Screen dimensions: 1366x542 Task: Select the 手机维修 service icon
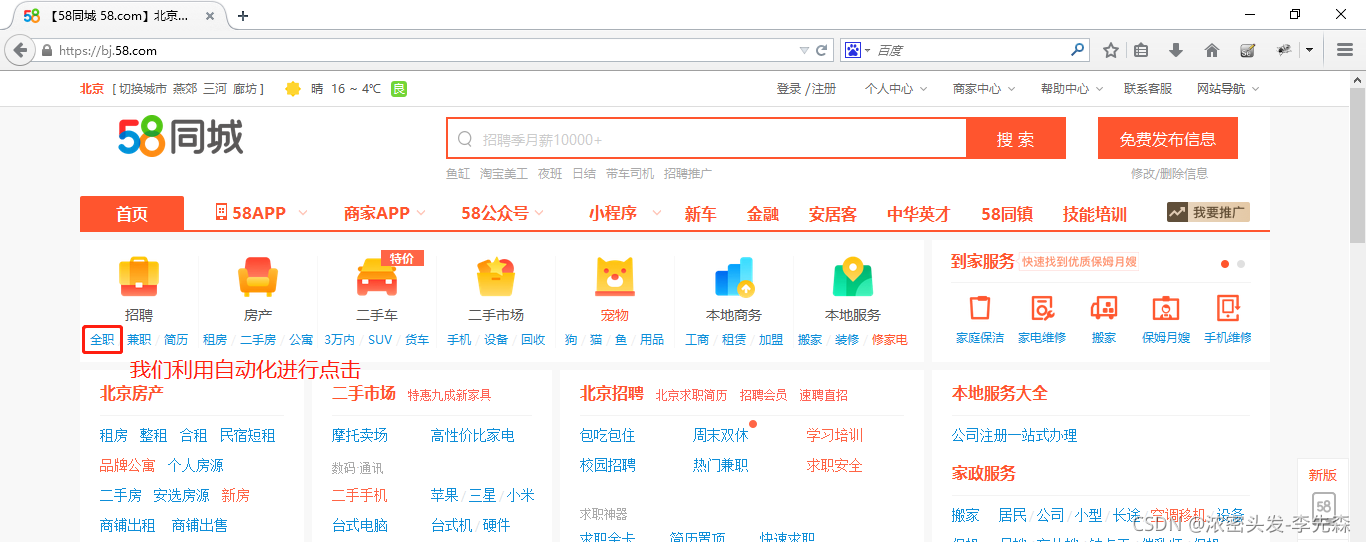tap(1228, 308)
